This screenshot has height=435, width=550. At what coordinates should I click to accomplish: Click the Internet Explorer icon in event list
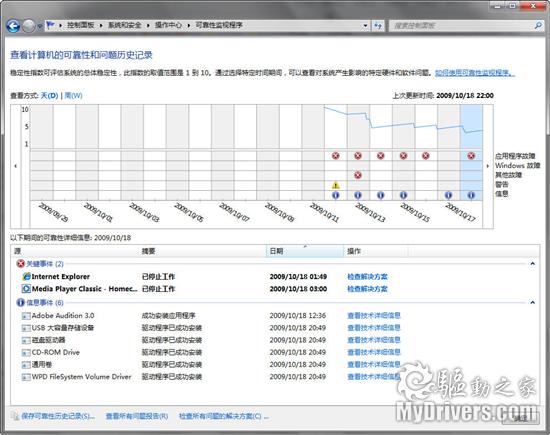point(26,276)
